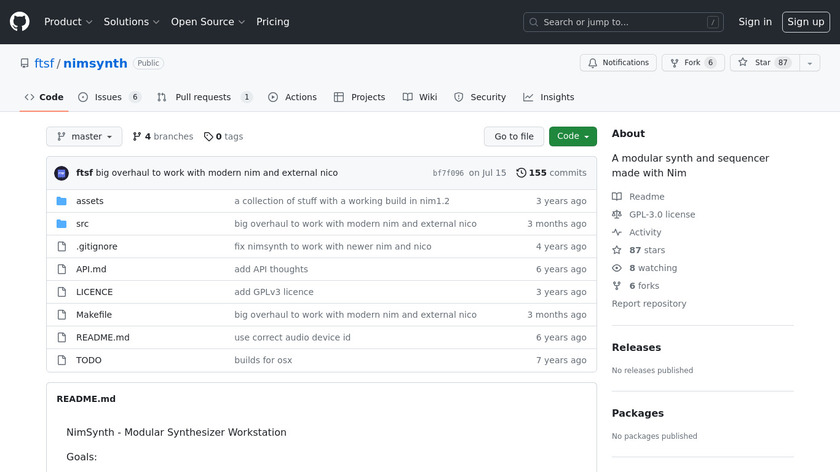
Task: Open the master branch dropdown
Action: [84, 137]
